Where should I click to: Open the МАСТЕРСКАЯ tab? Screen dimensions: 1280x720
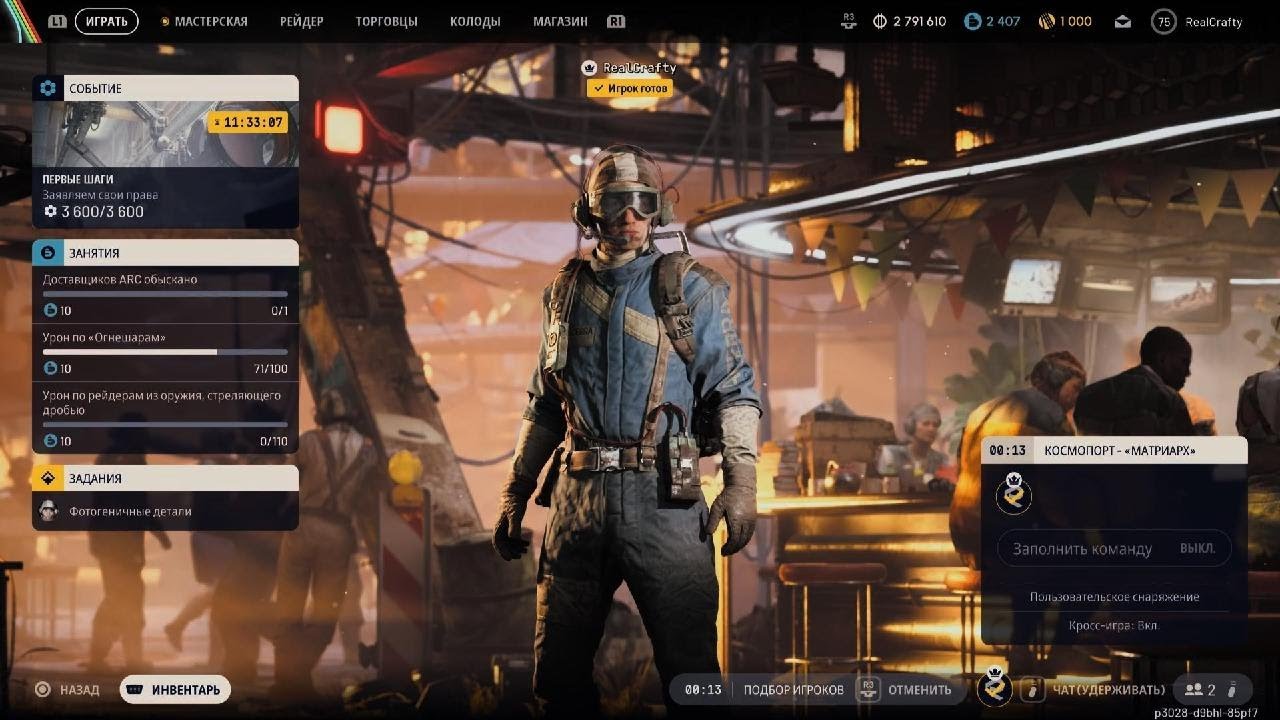coord(204,21)
